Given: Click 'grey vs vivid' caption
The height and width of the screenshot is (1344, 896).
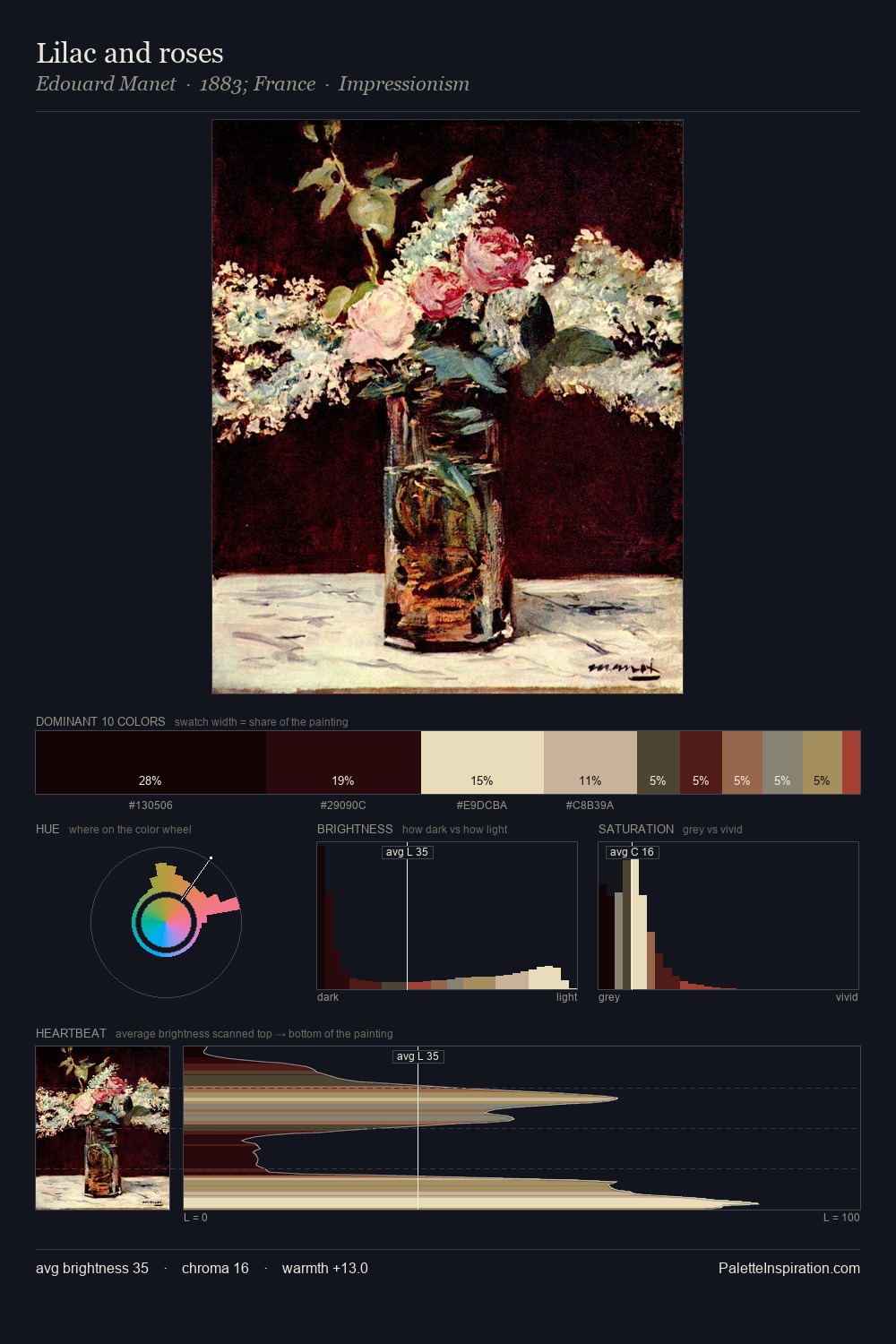Looking at the screenshot, I should (712, 830).
